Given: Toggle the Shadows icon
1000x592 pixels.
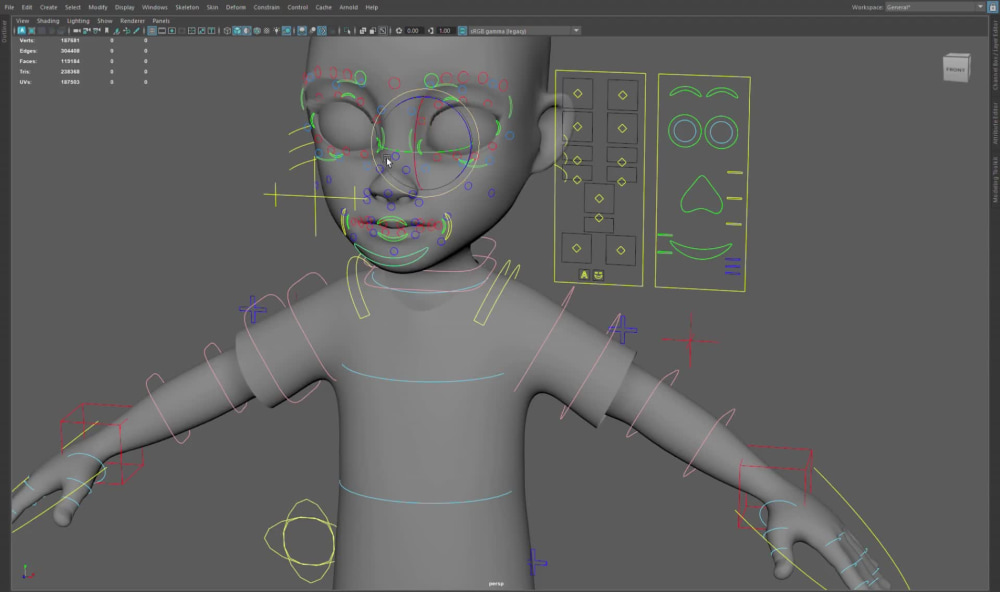Looking at the screenshot, I should 286,31.
